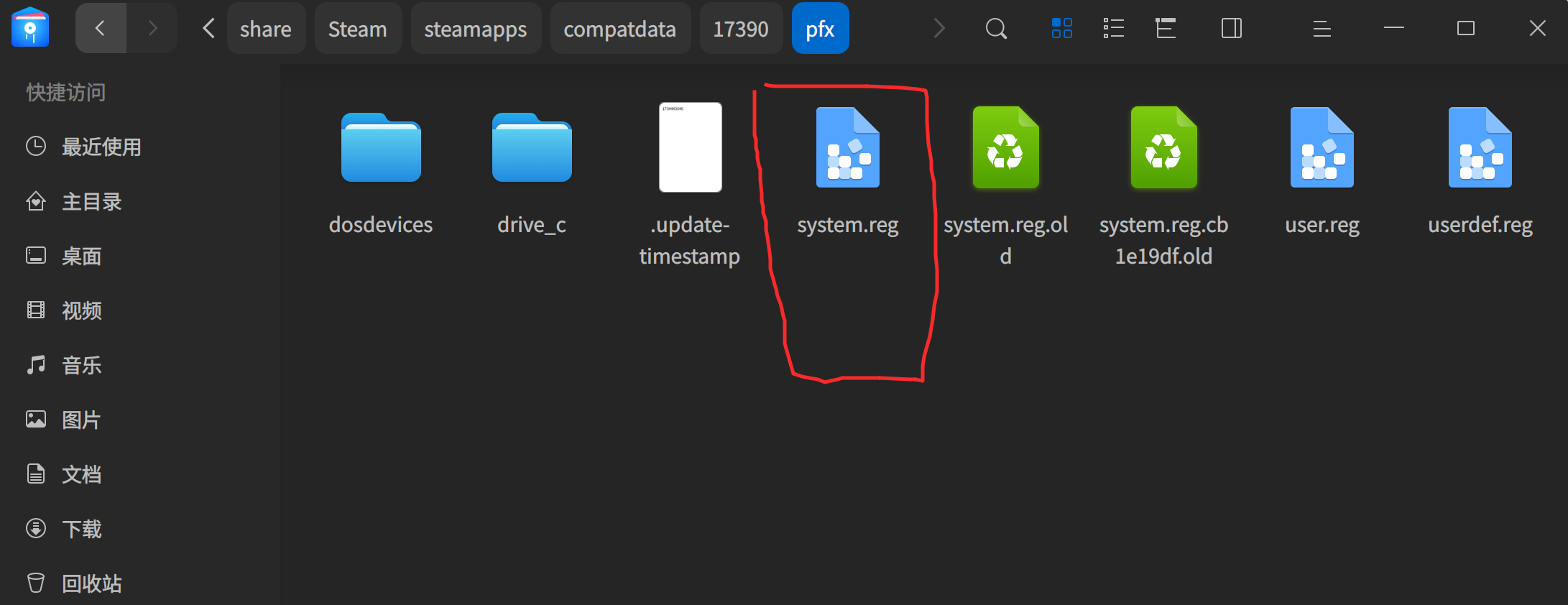
Task: Select the .update-timestamp file thumbnail
Action: click(691, 147)
